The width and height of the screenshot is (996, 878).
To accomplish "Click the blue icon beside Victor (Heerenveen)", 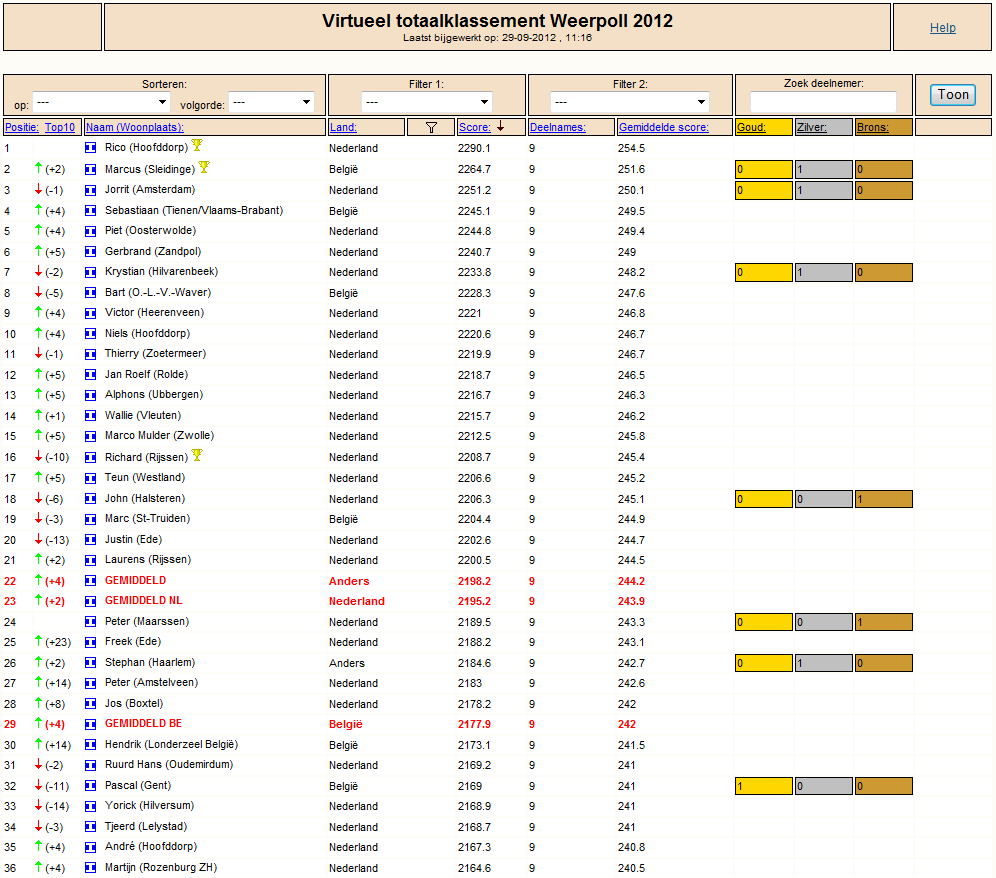I will tap(91, 313).
